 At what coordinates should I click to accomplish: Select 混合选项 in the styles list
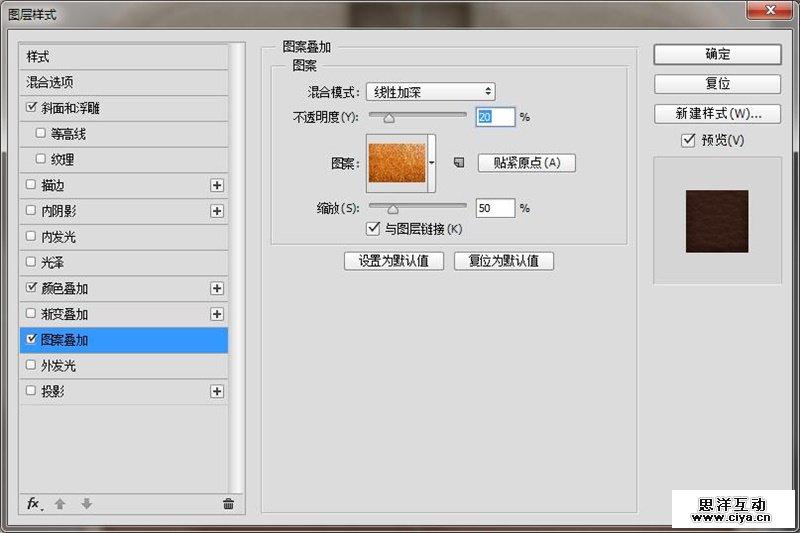[x=50, y=82]
